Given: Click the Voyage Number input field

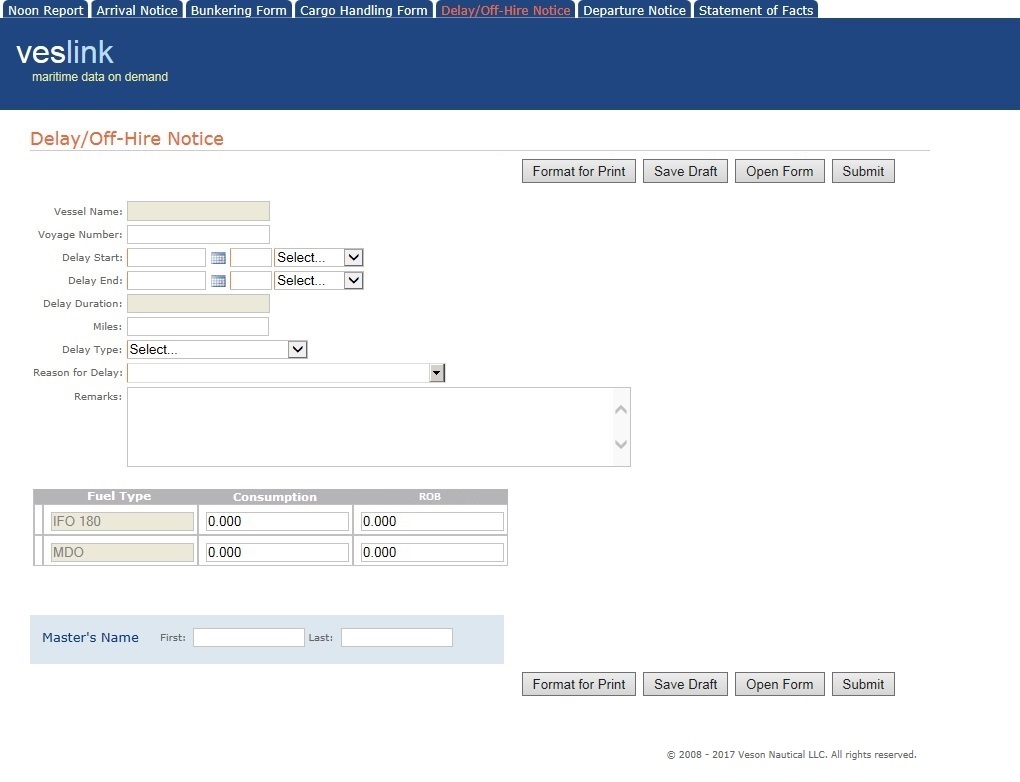Looking at the screenshot, I should (197, 234).
